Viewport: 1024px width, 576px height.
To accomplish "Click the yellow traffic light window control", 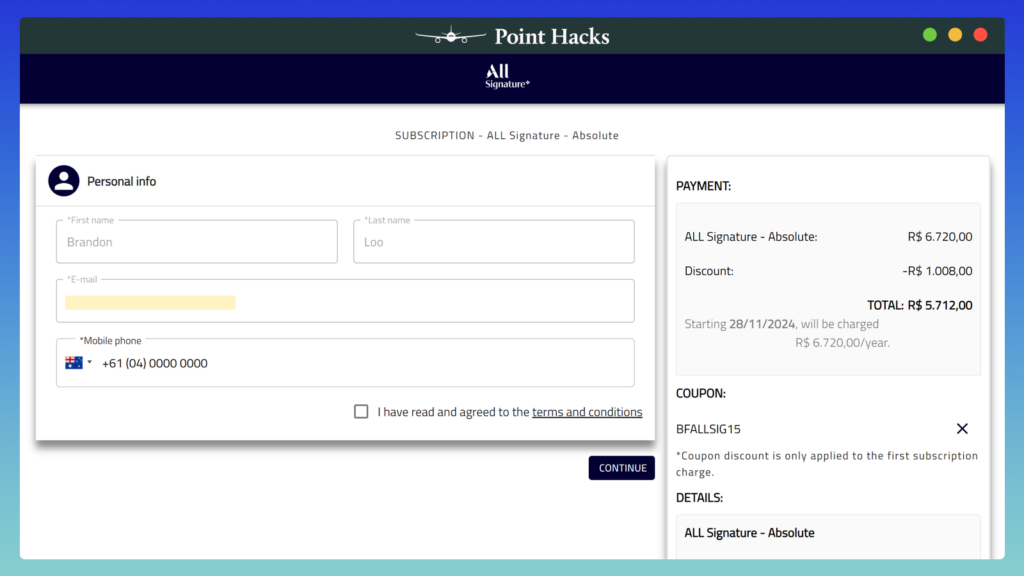I will tap(954, 33).
